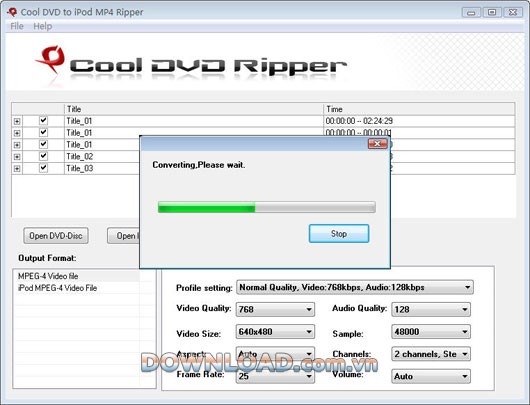Expand the Title_02 row
The image size is (530, 405).
(17, 157)
